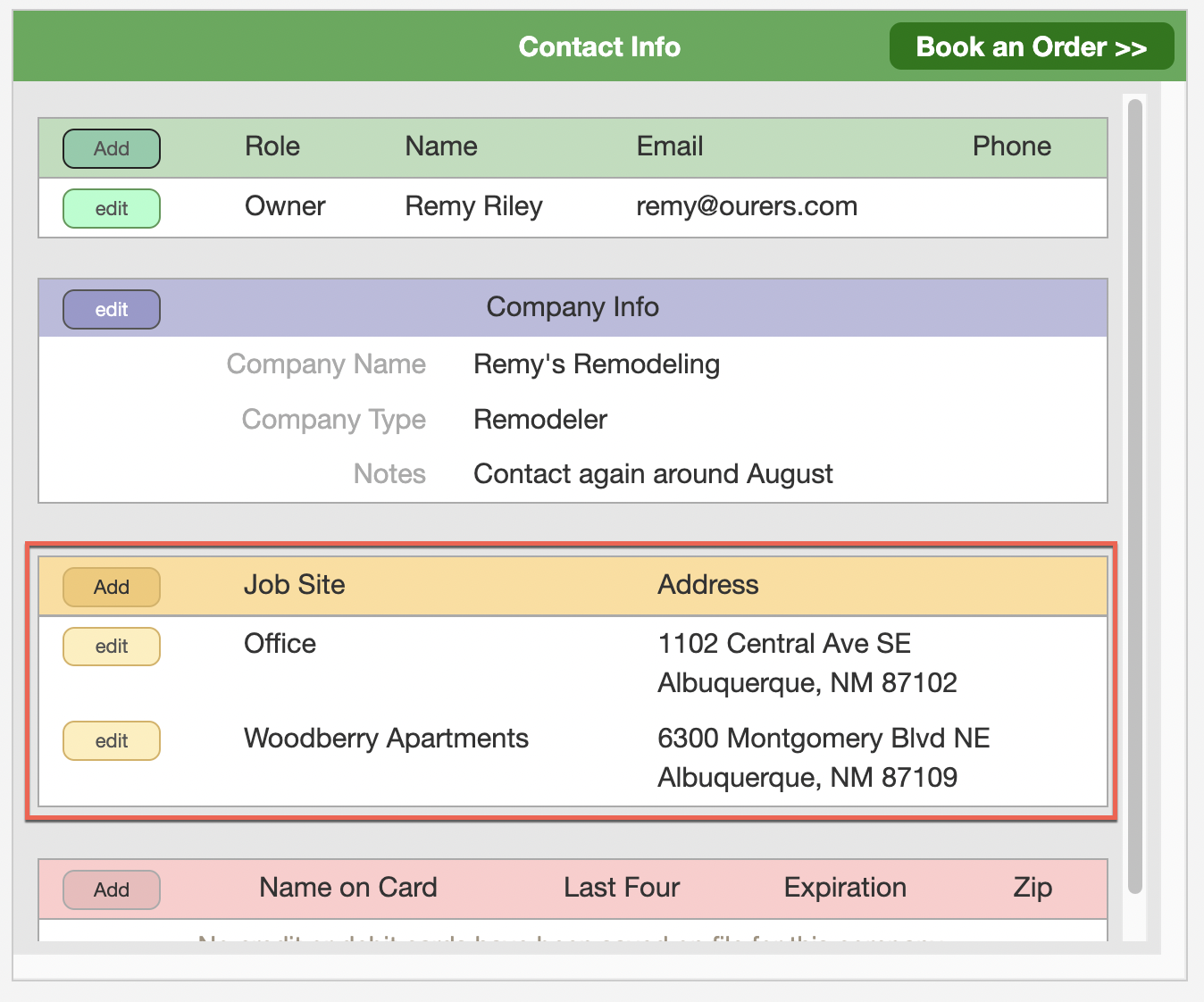
Task: Click the Contact Info title
Action: click(599, 46)
